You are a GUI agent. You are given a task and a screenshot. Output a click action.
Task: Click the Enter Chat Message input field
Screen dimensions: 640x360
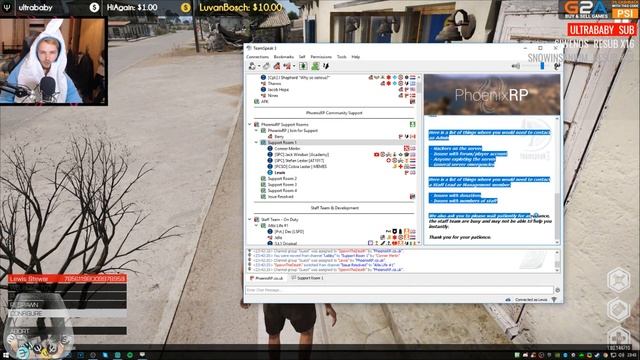coord(399,290)
